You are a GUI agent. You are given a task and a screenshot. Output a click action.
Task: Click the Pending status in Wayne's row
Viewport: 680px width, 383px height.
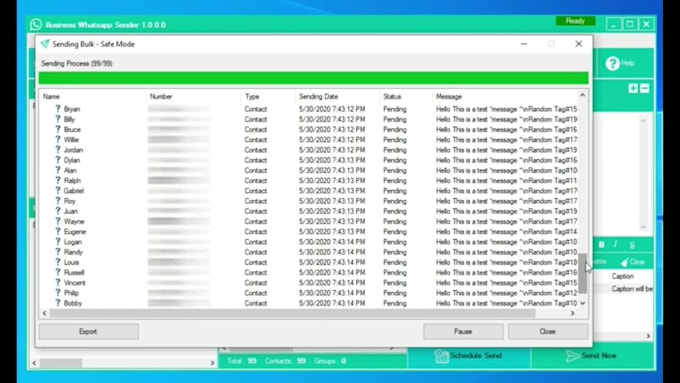click(x=395, y=221)
